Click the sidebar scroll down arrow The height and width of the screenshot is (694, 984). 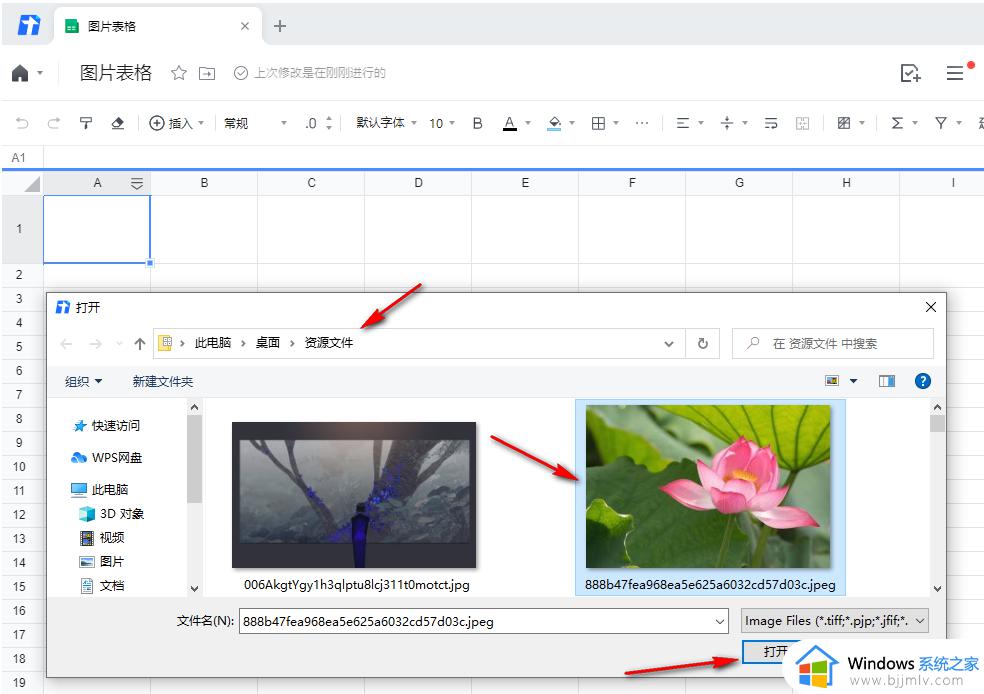tap(195, 589)
